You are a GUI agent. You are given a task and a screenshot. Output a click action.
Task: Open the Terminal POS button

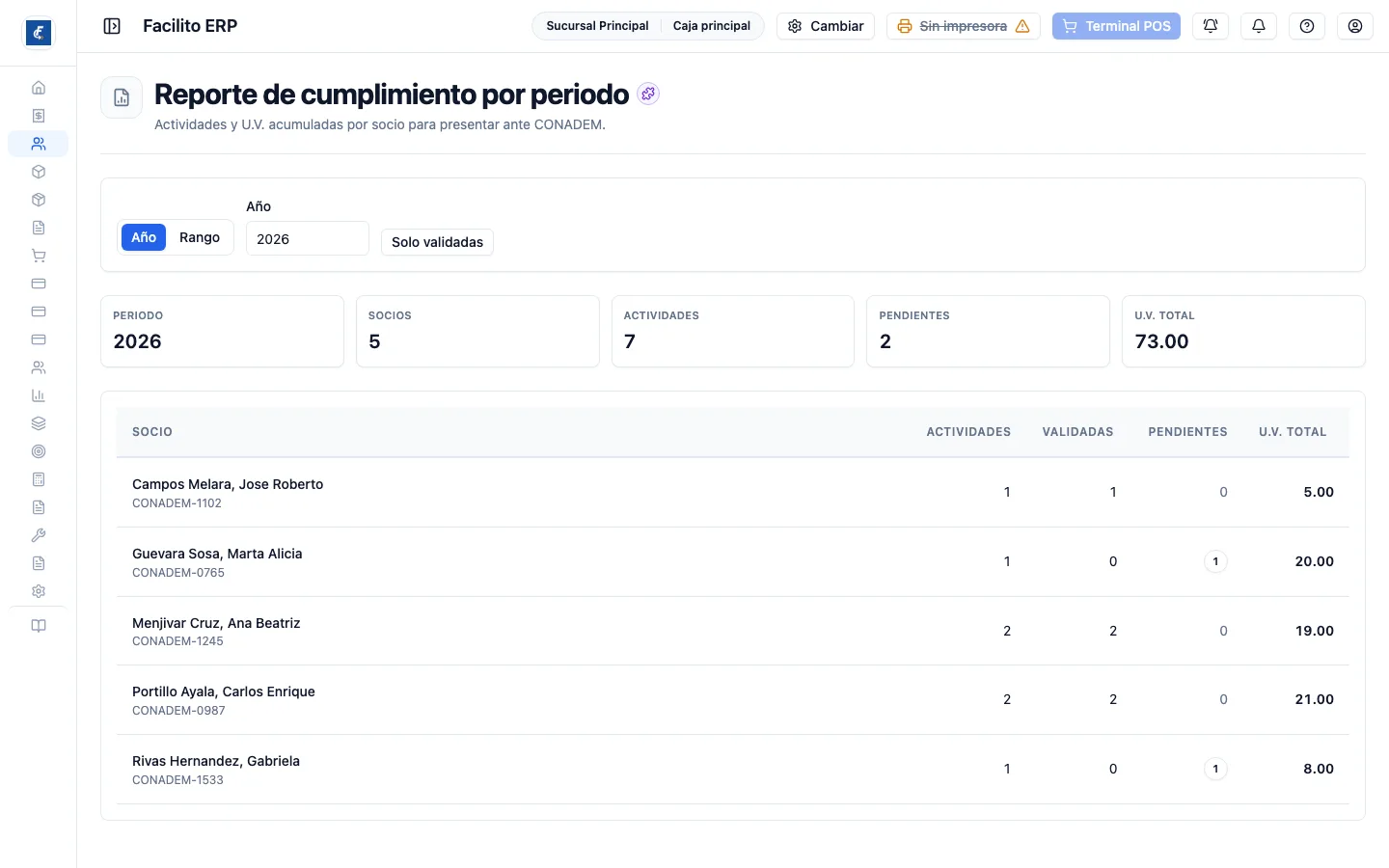(1117, 26)
